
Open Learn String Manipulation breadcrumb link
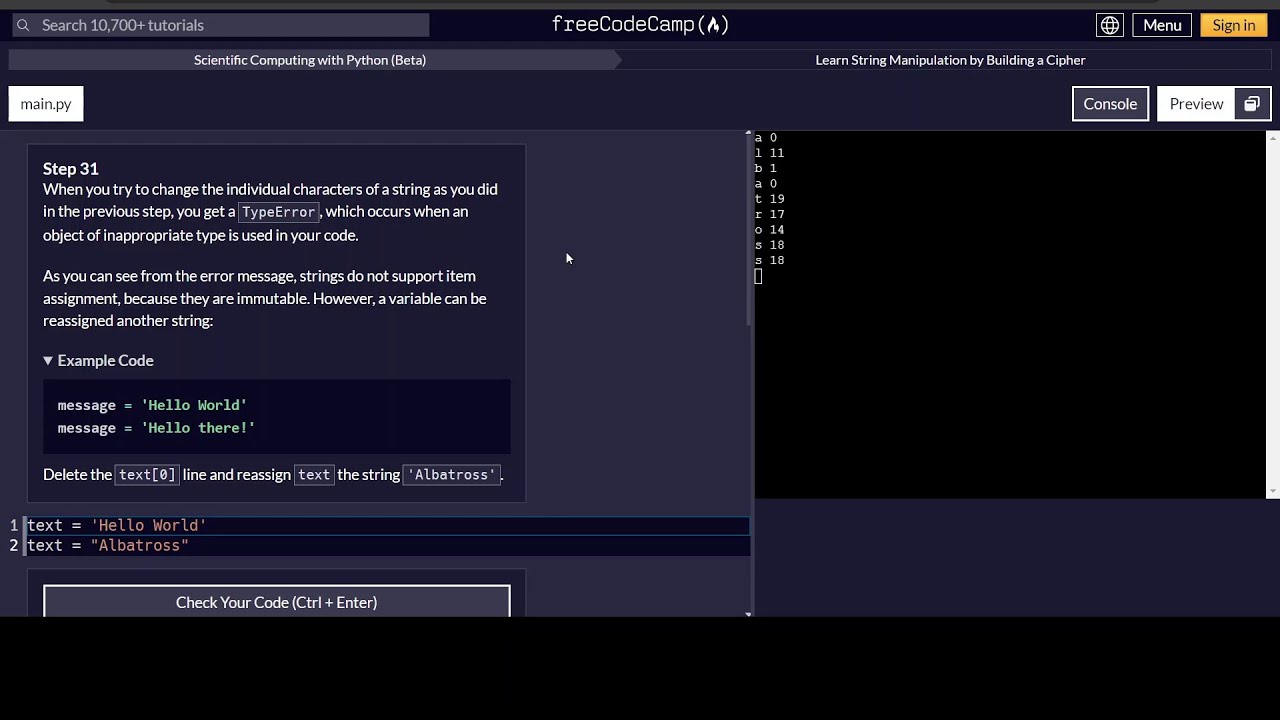point(950,60)
